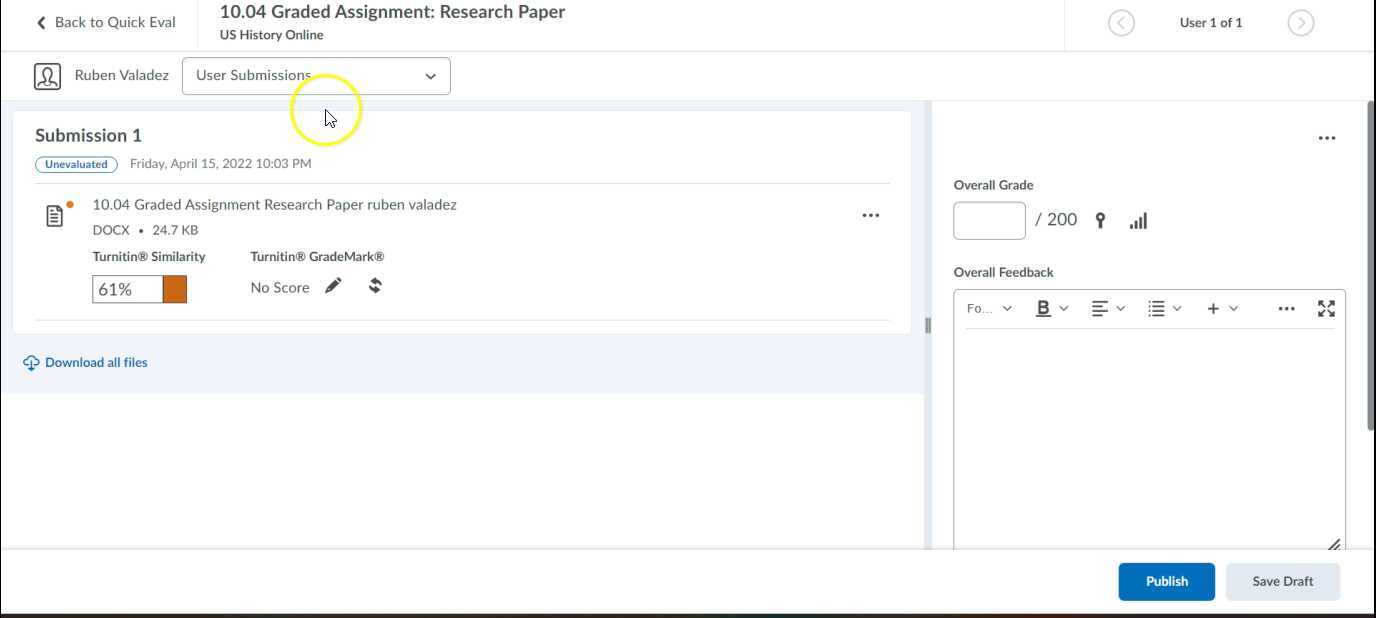Click Save Draft
The image size is (1376, 618).
click(1282, 581)
